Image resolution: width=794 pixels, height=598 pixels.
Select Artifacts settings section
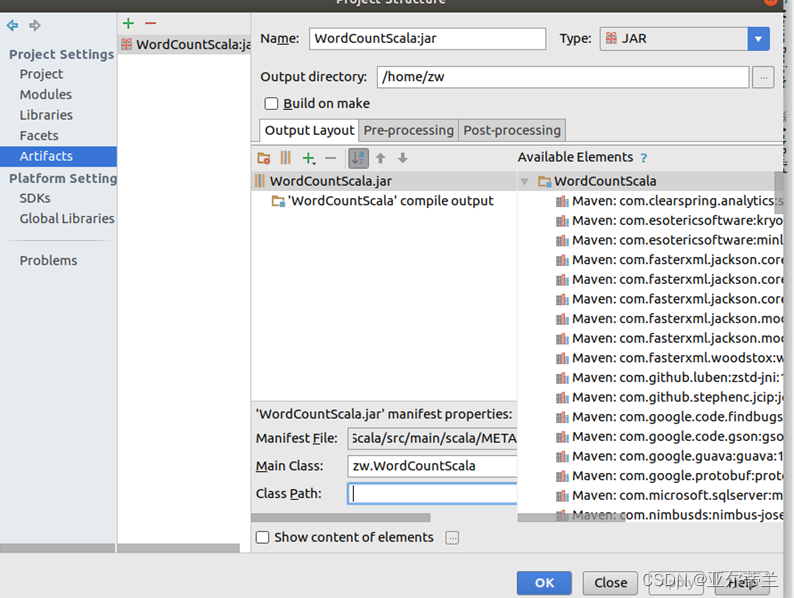click(58, 156)
